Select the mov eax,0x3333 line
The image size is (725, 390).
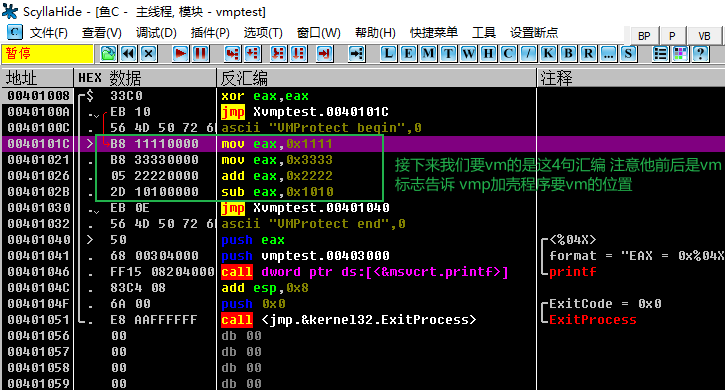[362, 160]
